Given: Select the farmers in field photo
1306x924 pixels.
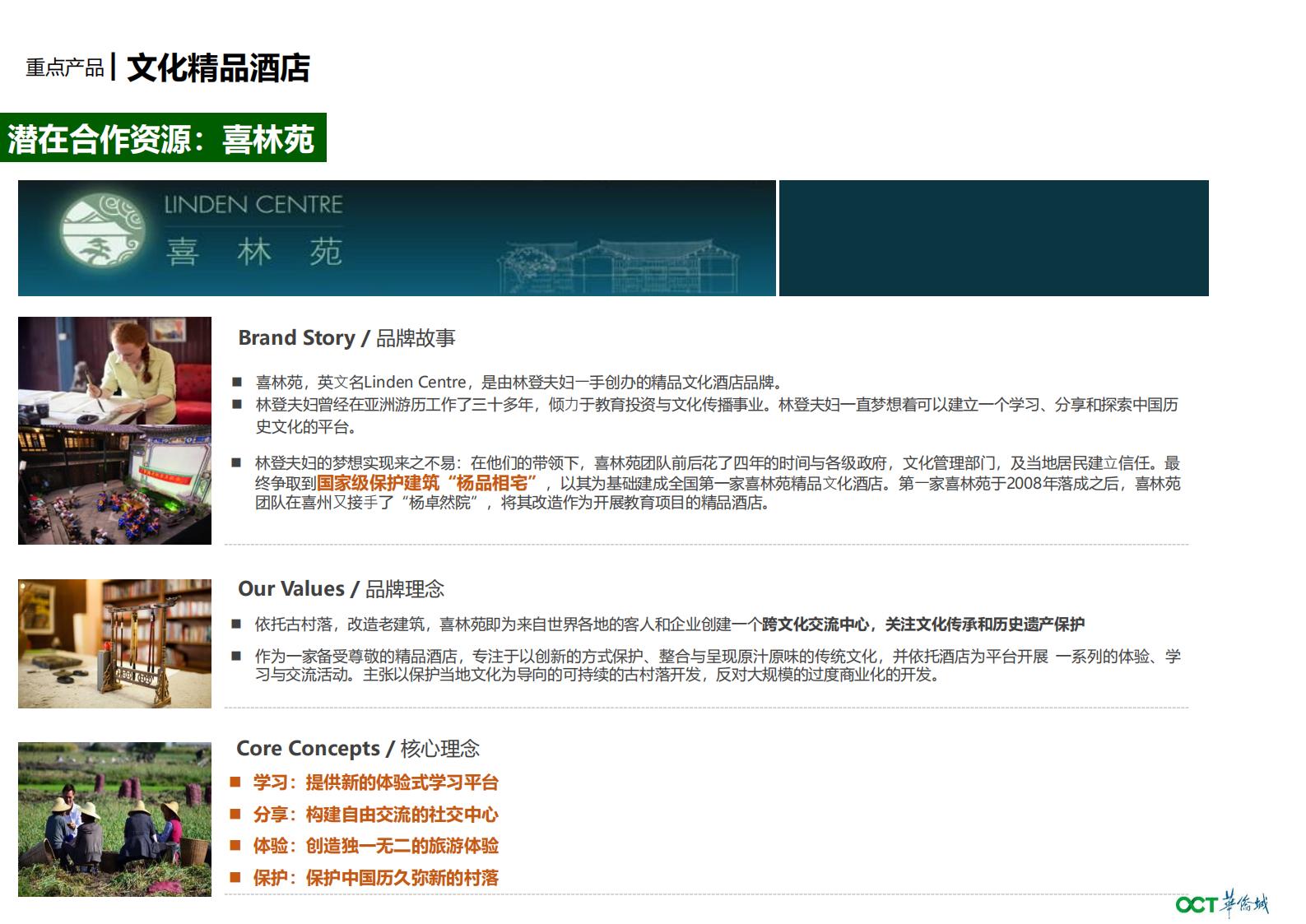Looking at the screenshot, I should (x=114, y=820).
